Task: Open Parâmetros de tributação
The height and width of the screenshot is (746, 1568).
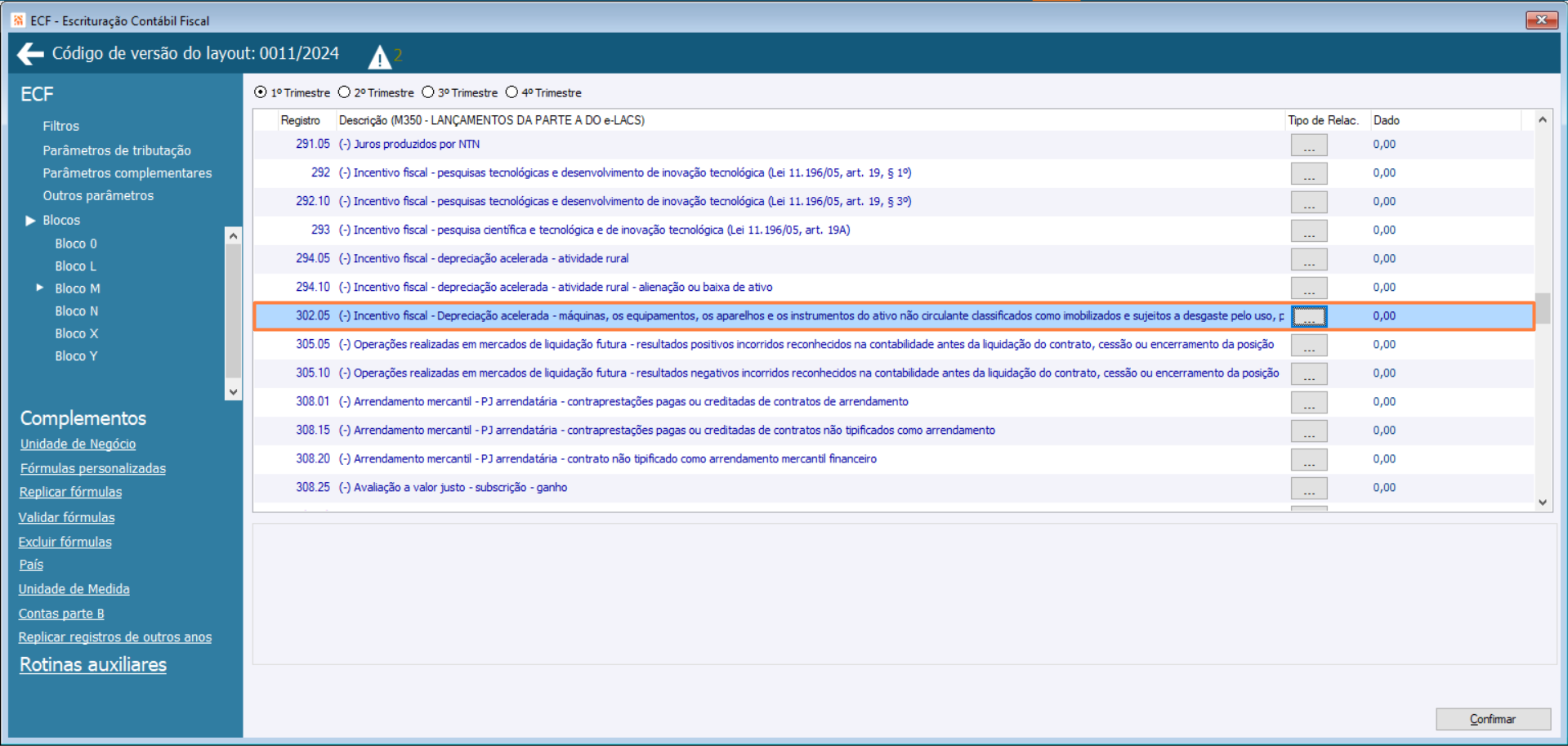Action: coord(117,150)
